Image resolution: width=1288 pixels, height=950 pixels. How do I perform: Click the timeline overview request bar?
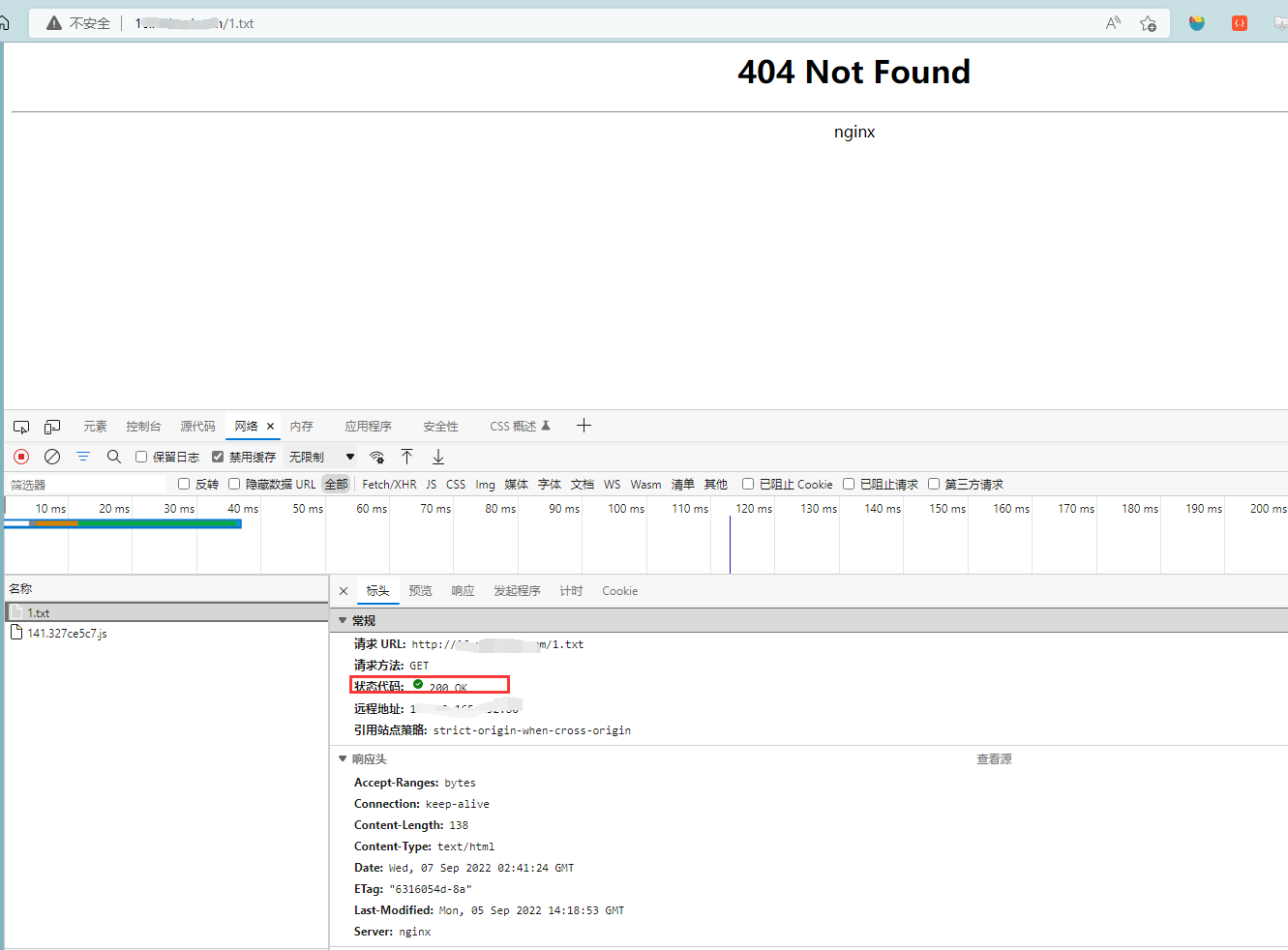coord(123,523)
